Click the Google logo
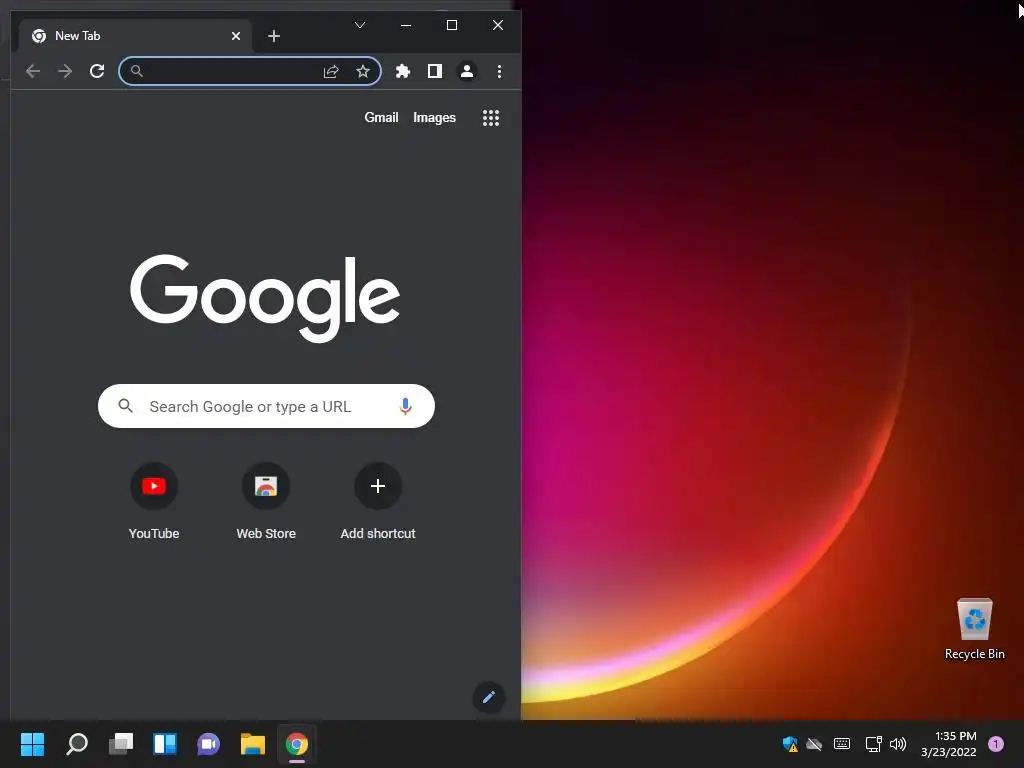The height and width of the screenshot is (768, 1024). click(x=265, y=298)
